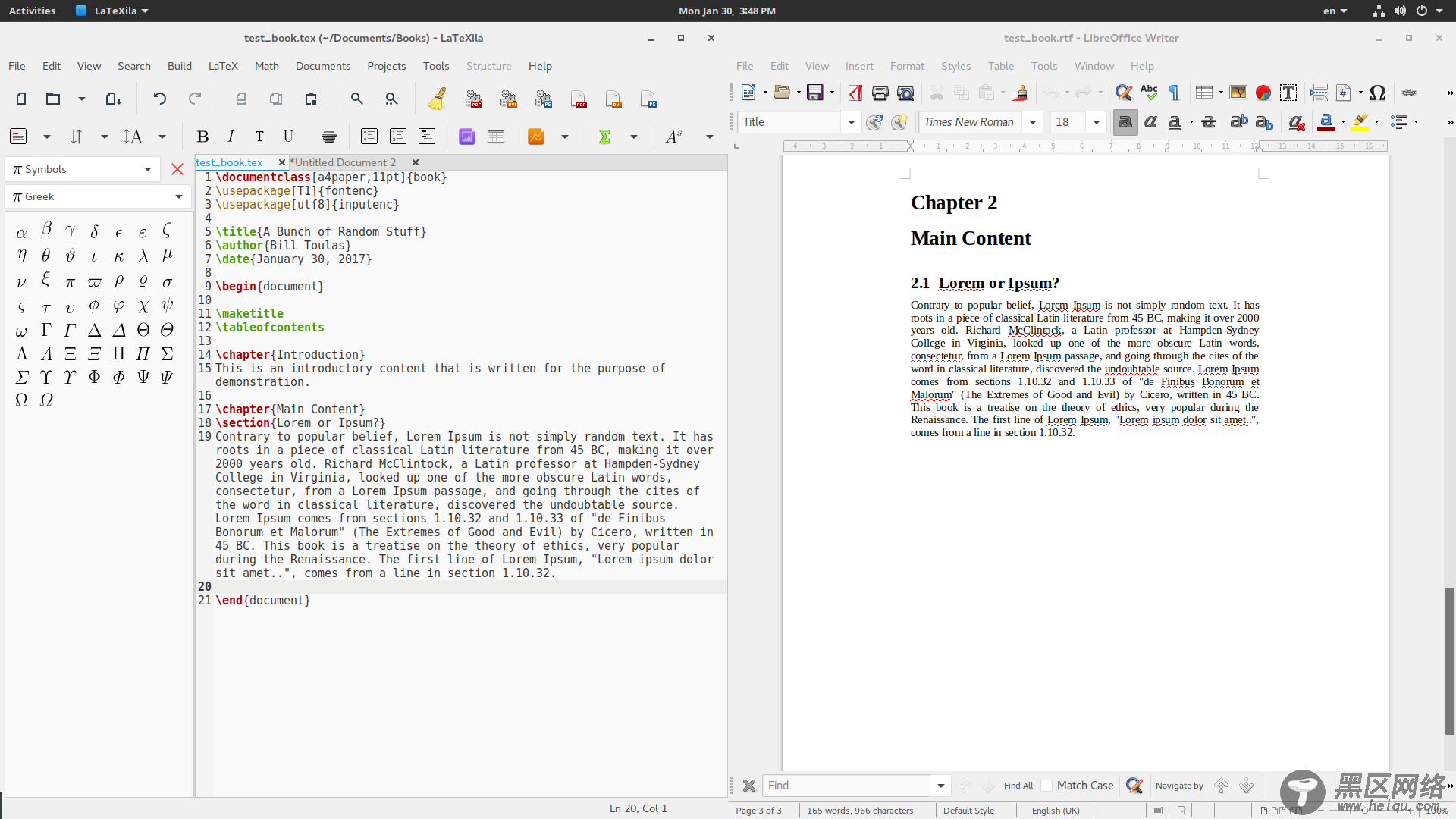Click the LaTeXila clean-up broom icon
This screenshot has height=819, width=1456.
pyautogui.click(x=437, y=99)
